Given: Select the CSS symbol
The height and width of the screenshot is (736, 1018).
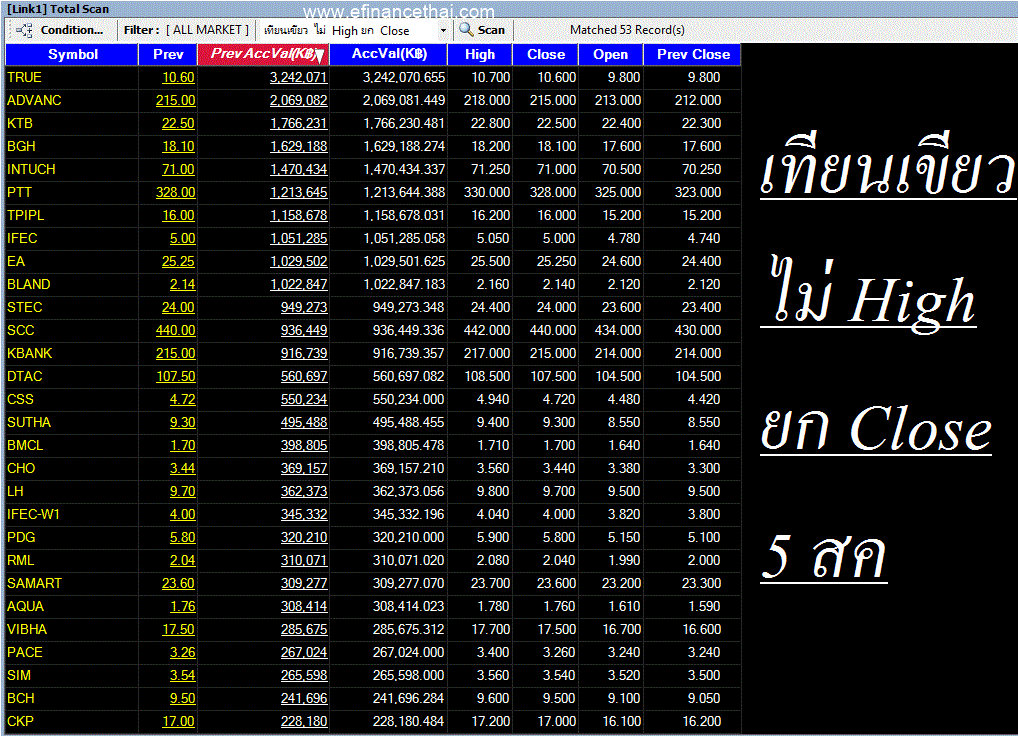Looking at the screenshot, I should click(21, 400).
